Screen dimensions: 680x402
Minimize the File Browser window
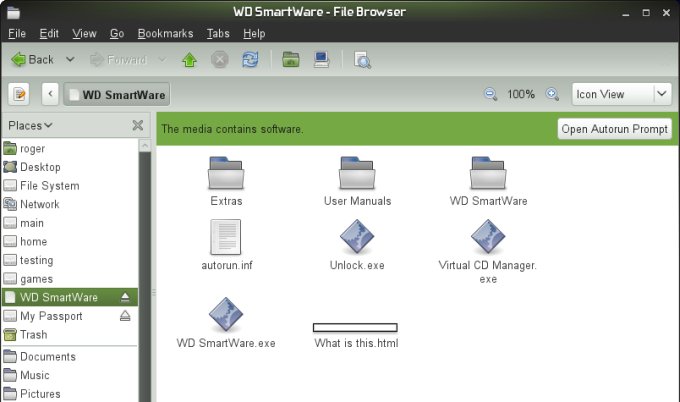(x=625, y=13)
